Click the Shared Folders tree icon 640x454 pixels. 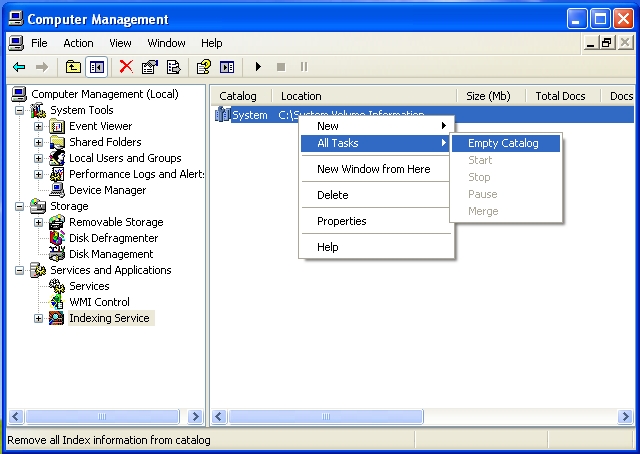click(x=57, y=142)
